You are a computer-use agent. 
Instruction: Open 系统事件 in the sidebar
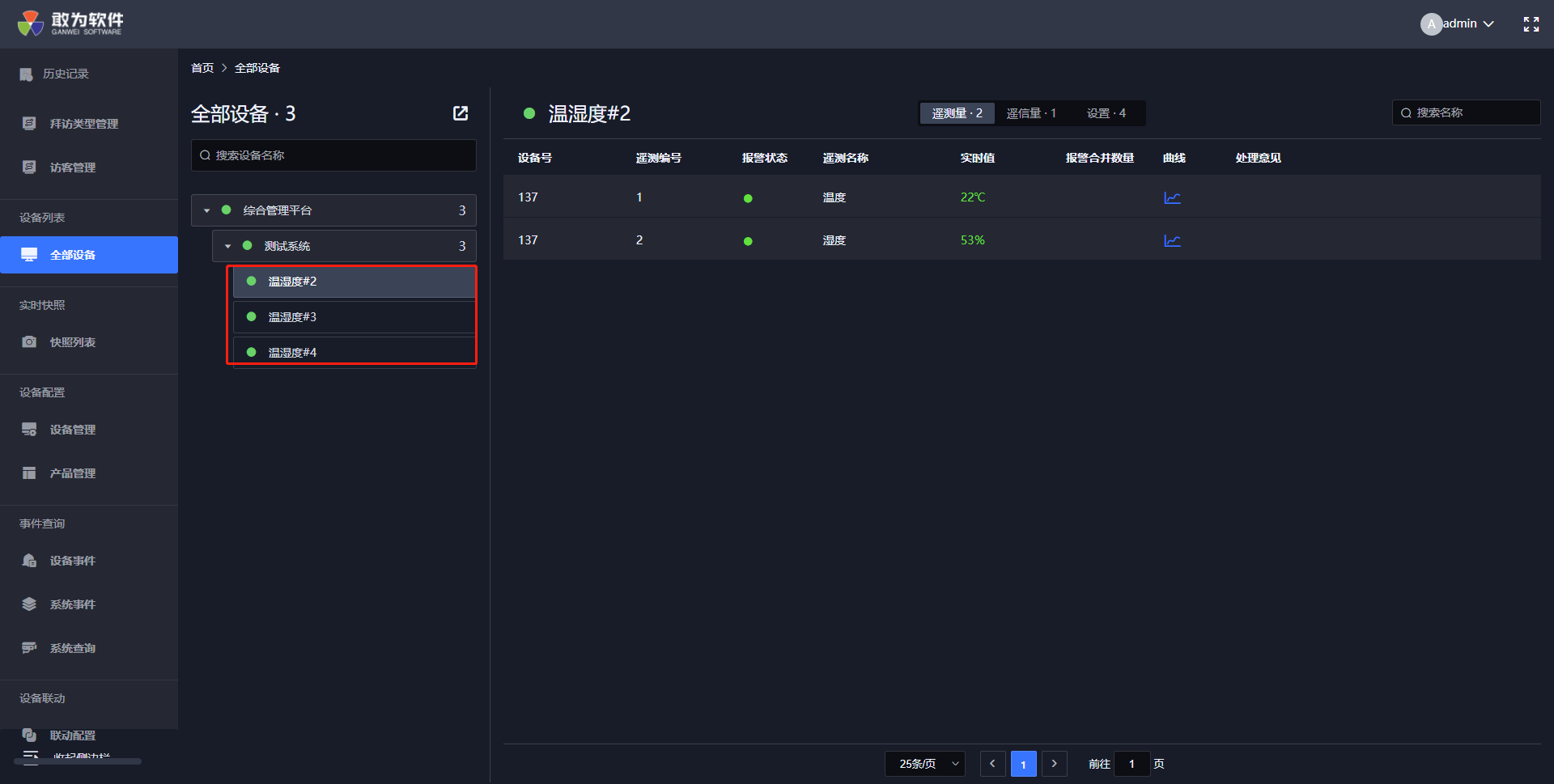[72, 604]
